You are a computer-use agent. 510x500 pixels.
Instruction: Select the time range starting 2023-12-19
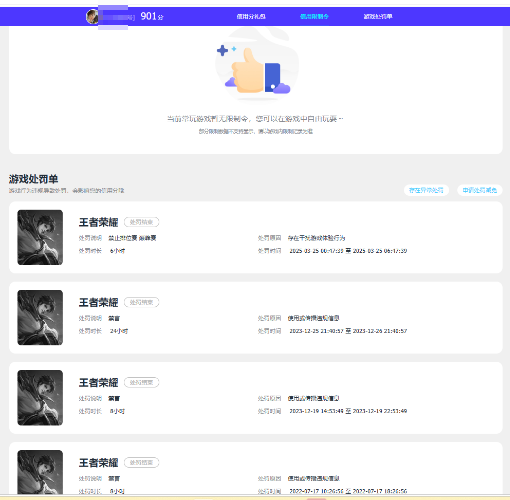348,411
